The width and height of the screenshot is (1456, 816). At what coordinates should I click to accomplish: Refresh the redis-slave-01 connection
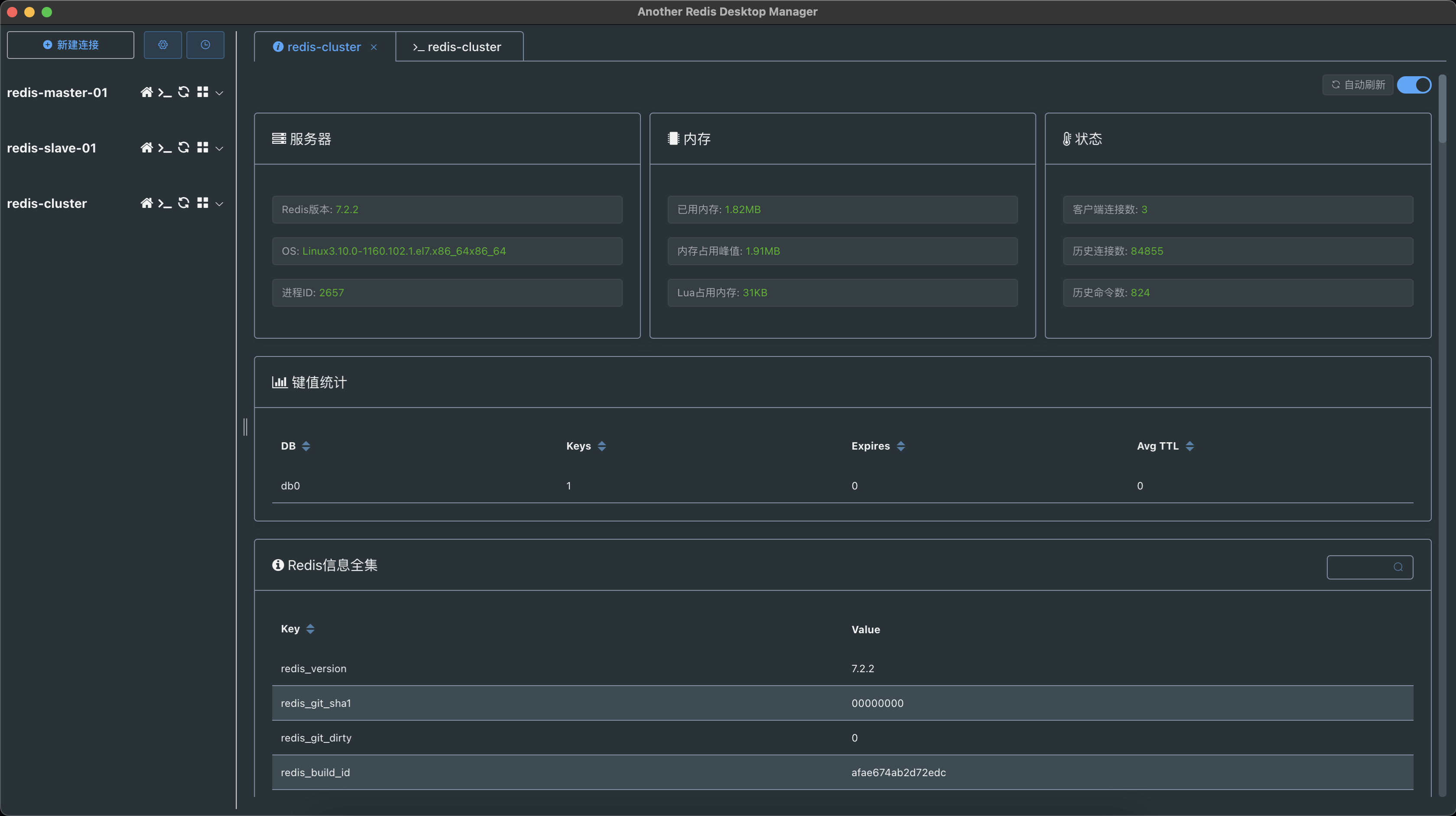click(184, 148)
